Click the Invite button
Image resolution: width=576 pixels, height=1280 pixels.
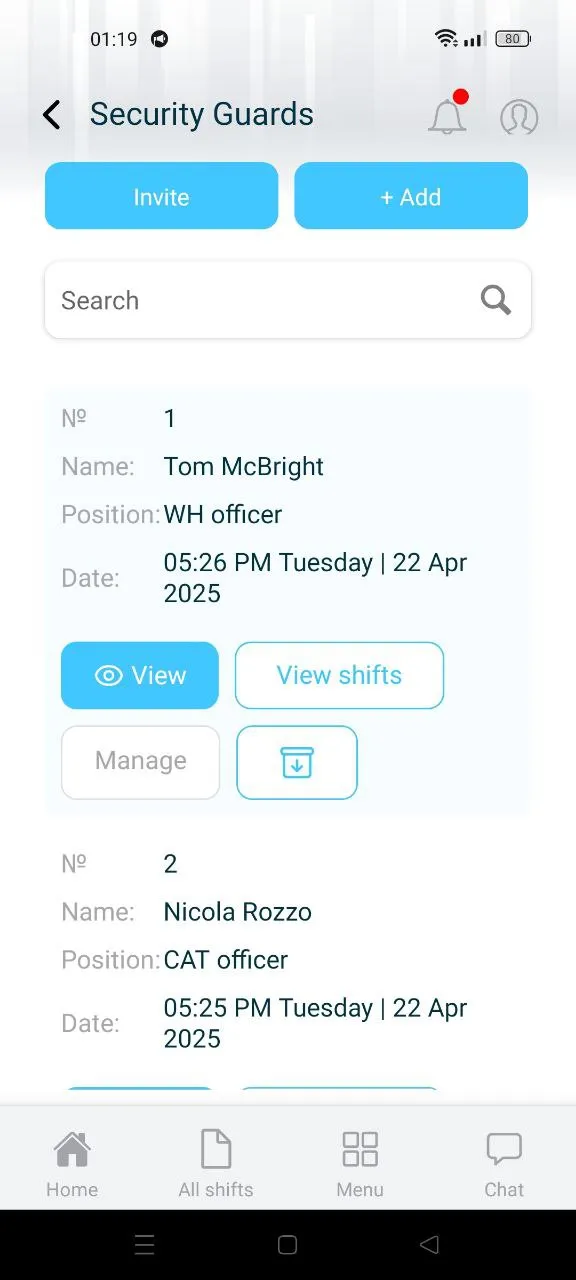point(161,196)
